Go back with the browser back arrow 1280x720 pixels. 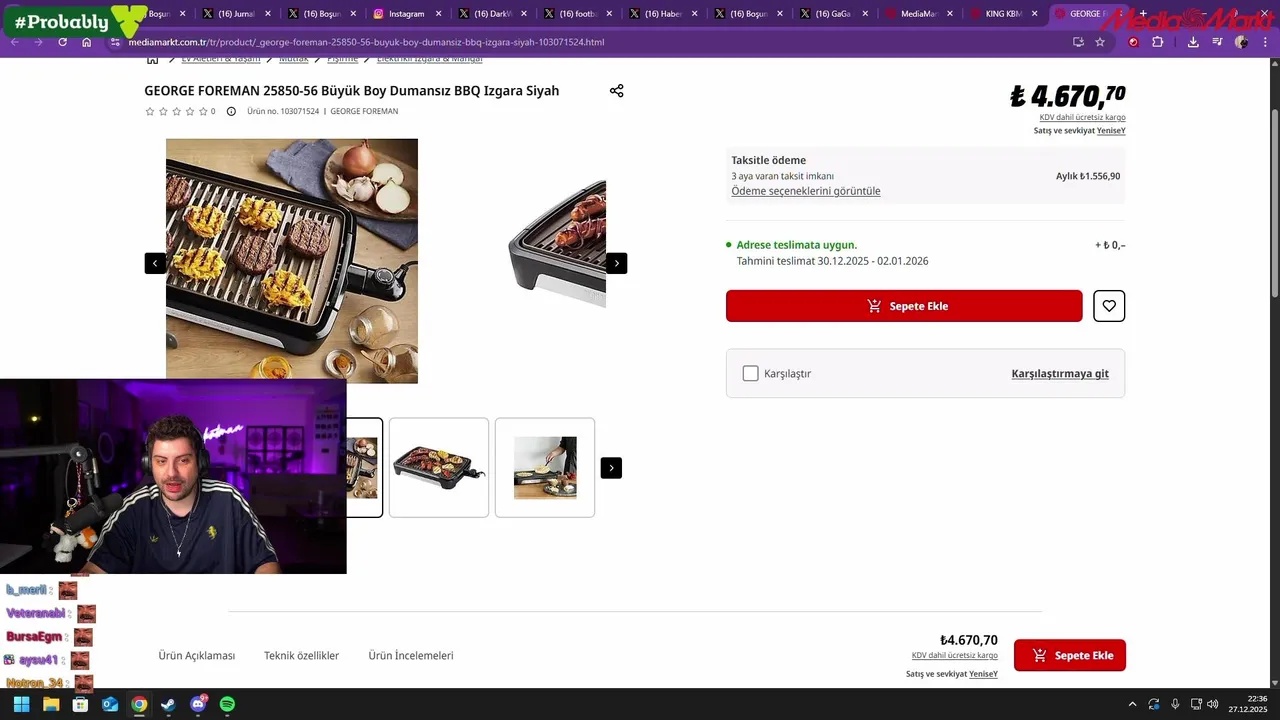click(14, 42)
